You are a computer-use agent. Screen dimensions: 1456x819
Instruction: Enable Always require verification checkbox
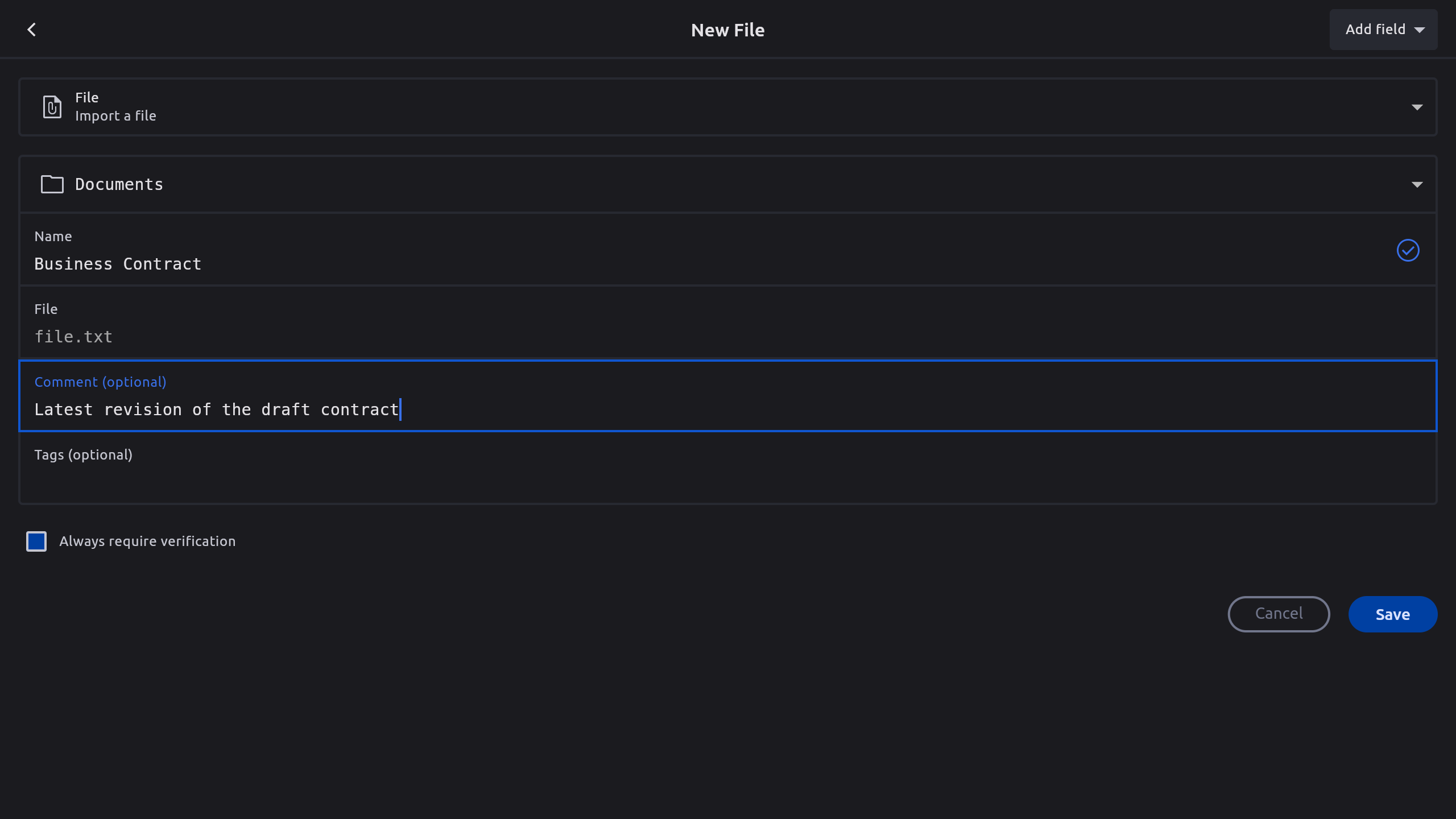(x=36, y=541)
